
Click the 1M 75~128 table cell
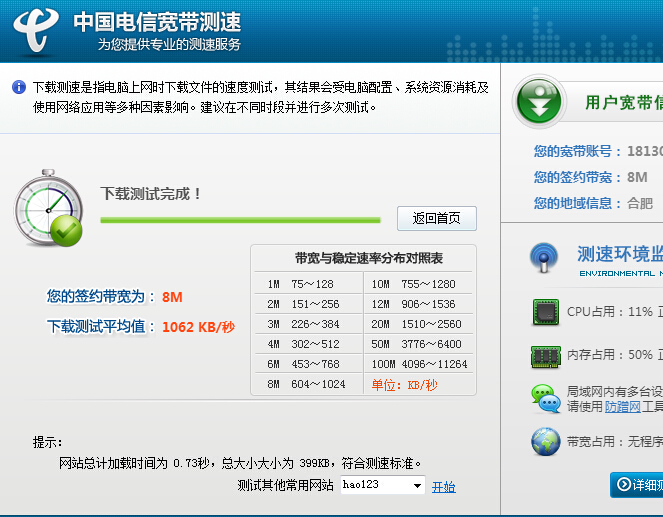point(309,284)
